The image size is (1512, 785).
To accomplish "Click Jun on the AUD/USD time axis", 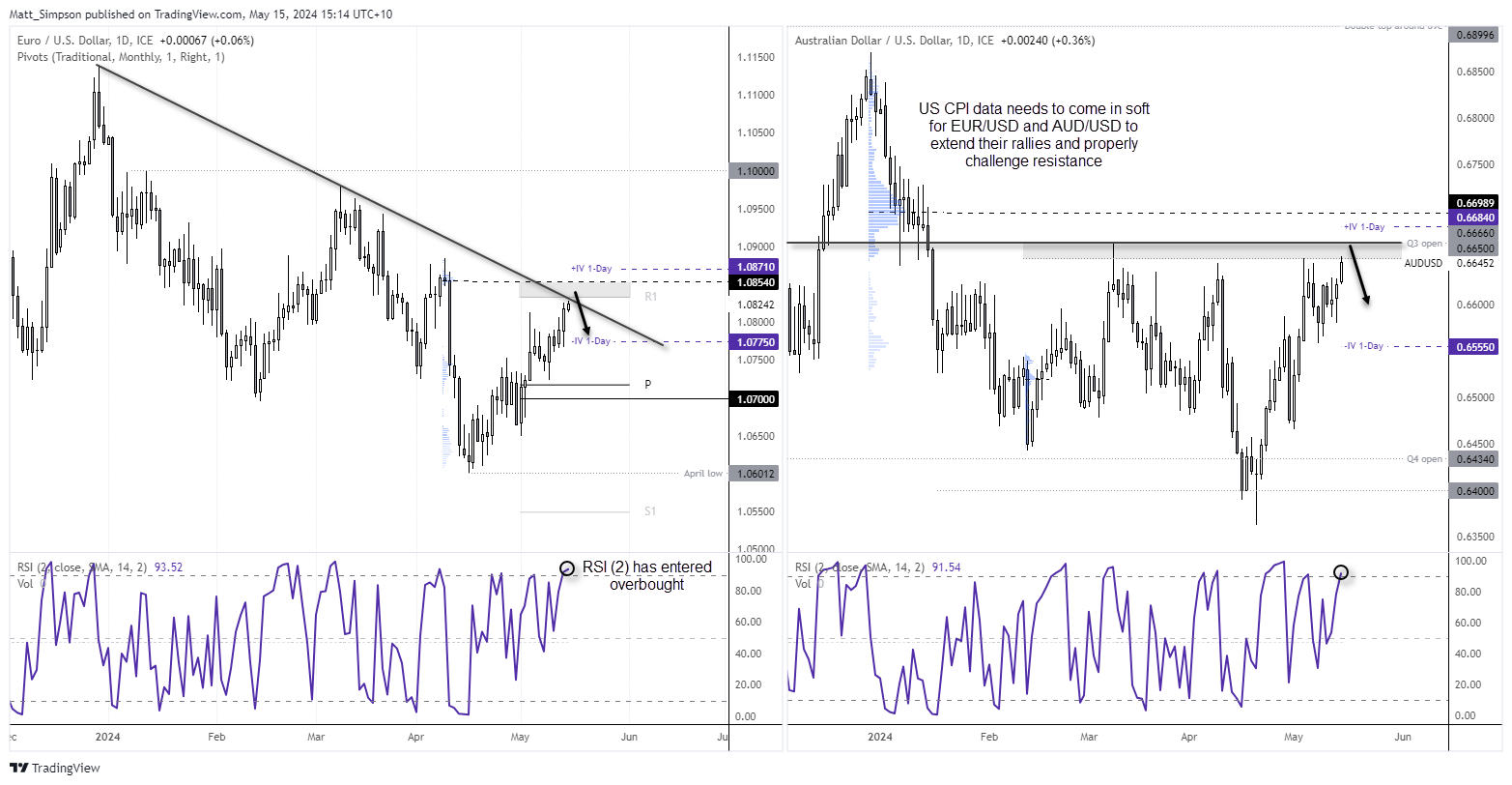I will 1402,737.
